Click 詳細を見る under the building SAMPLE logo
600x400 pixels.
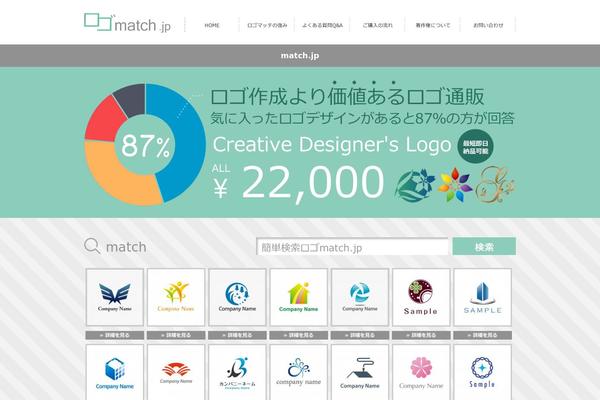[x=482, y=335]
